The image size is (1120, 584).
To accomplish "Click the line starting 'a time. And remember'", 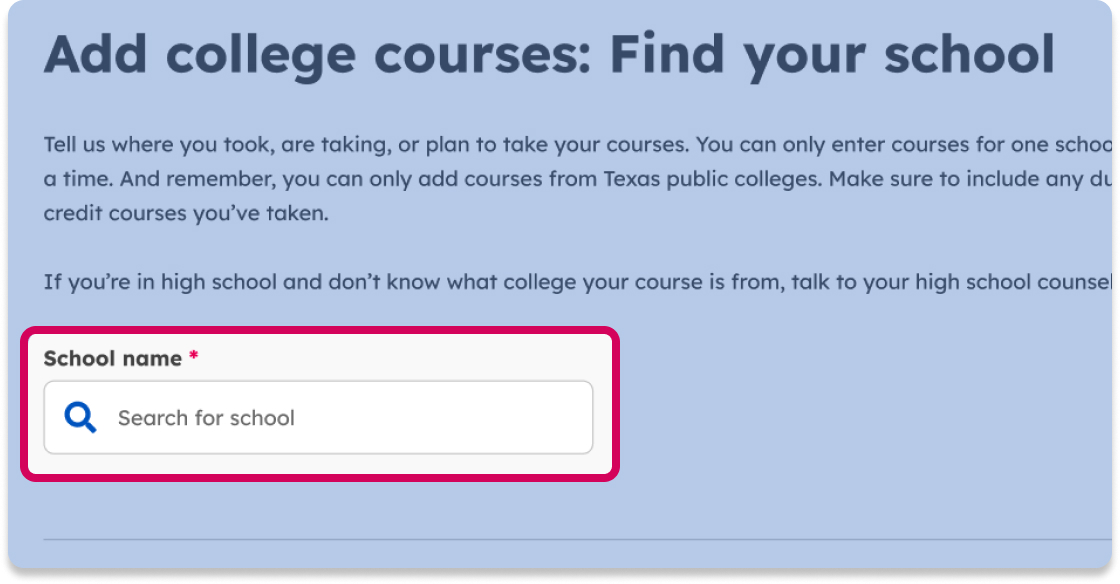I will (x=577, y=178).
